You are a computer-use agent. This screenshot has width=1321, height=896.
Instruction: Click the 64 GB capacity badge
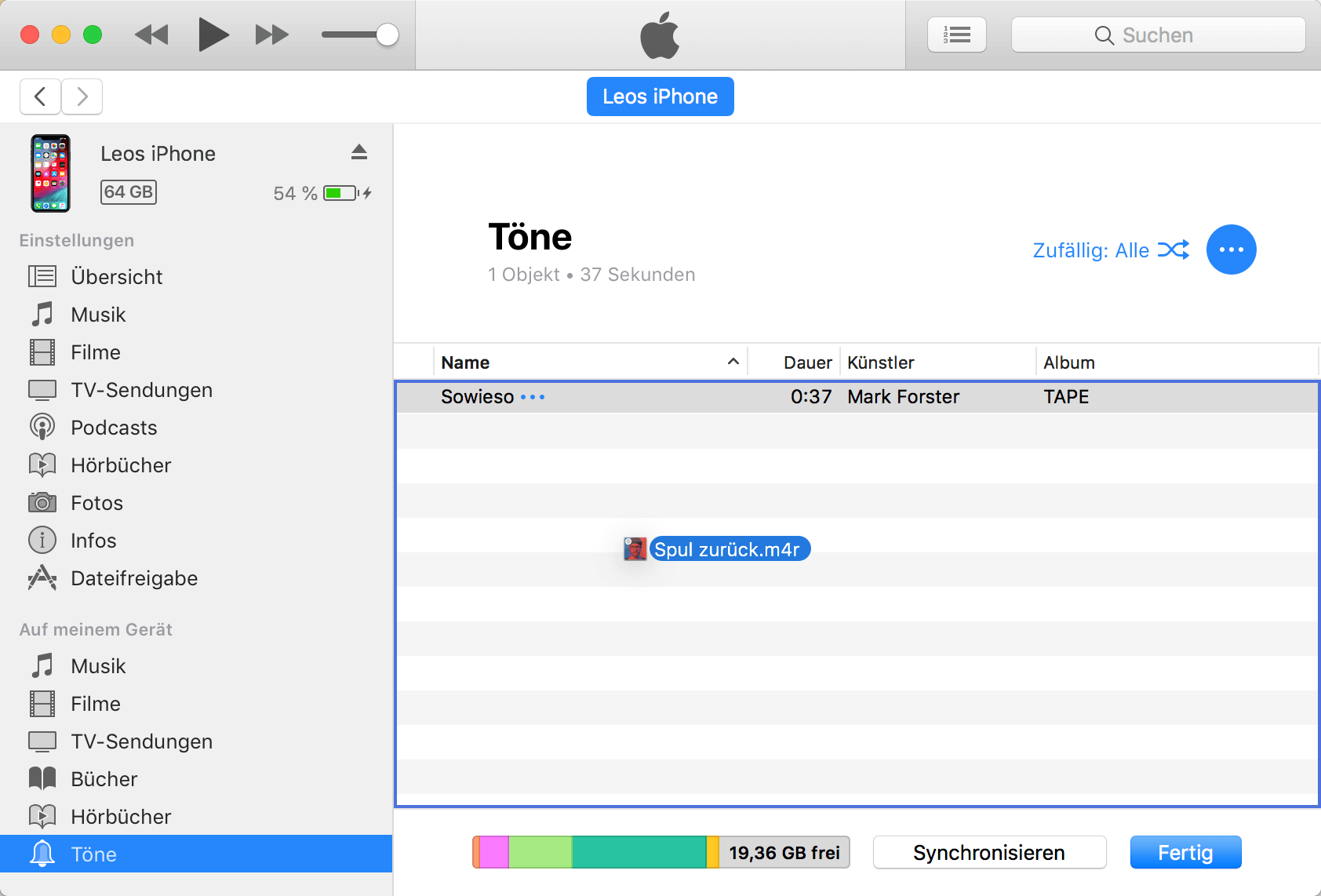[129, 192]
